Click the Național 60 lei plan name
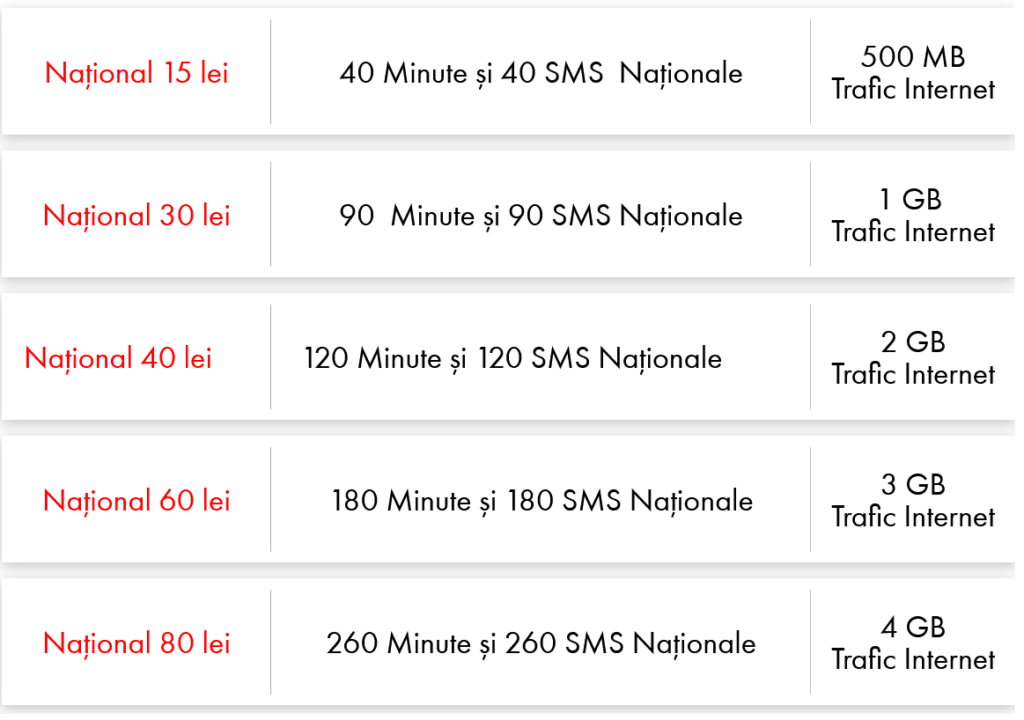This screenshot has width=1024, height=720. click(137, 500)
